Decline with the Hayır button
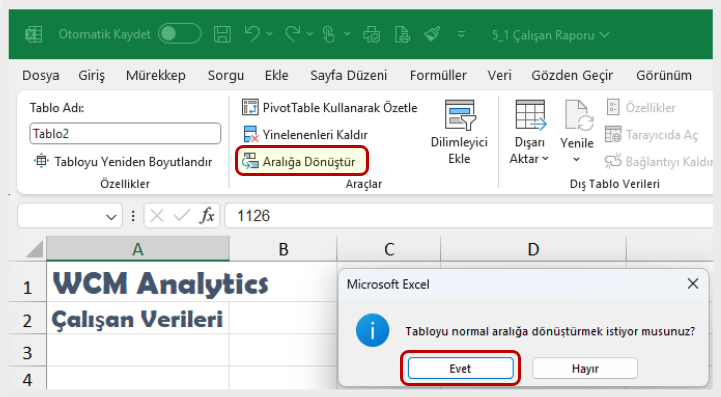 coord(585,368)
